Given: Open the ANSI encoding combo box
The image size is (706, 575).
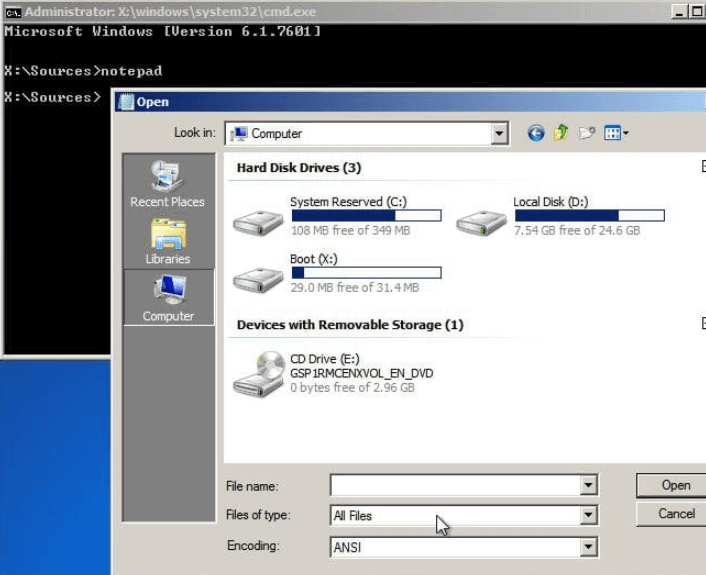Looking at the screenshot, I should pos(464,547).
